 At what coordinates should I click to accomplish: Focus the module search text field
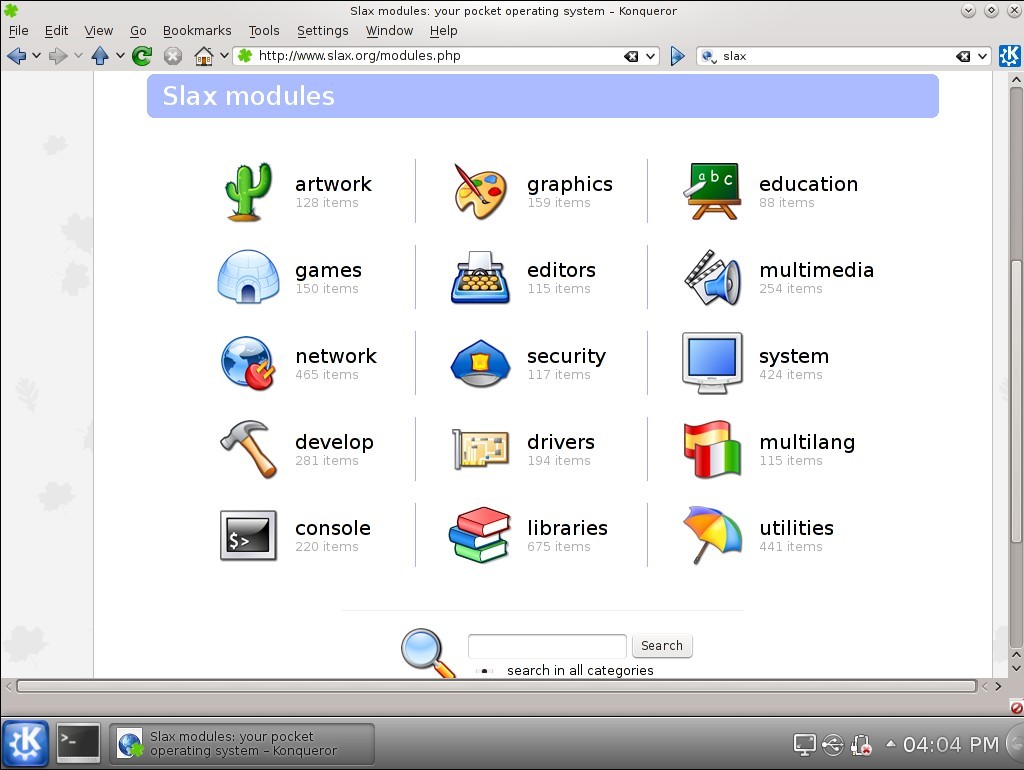[x=547, y=646]
